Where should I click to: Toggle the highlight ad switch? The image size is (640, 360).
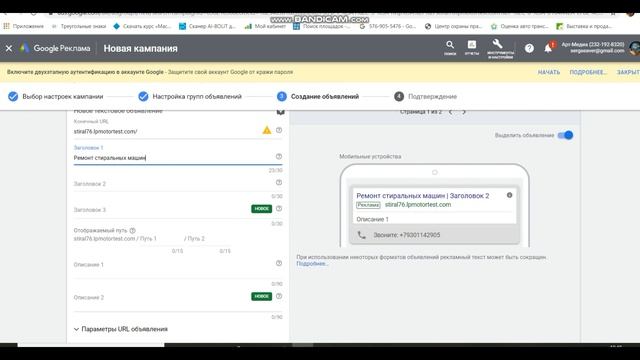coord(565,135)
